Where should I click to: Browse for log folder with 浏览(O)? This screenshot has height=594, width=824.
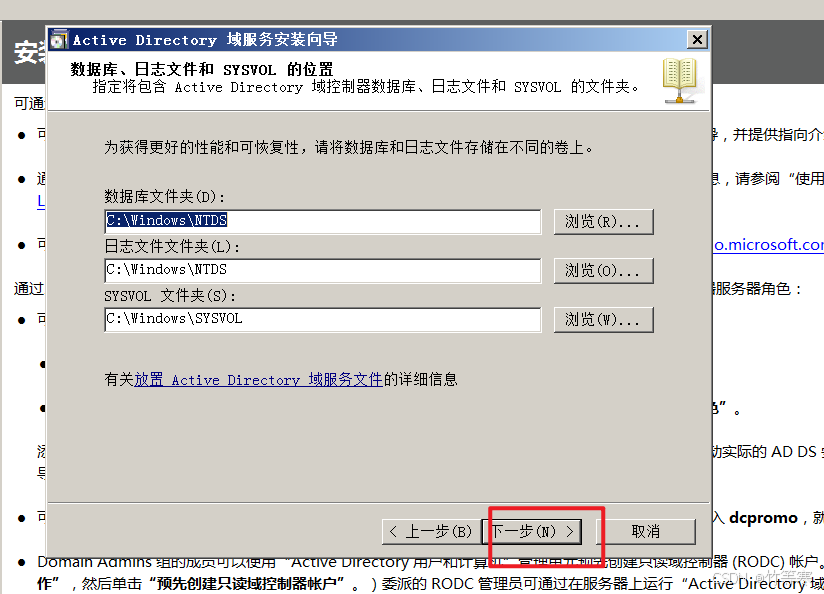[603, 270]
